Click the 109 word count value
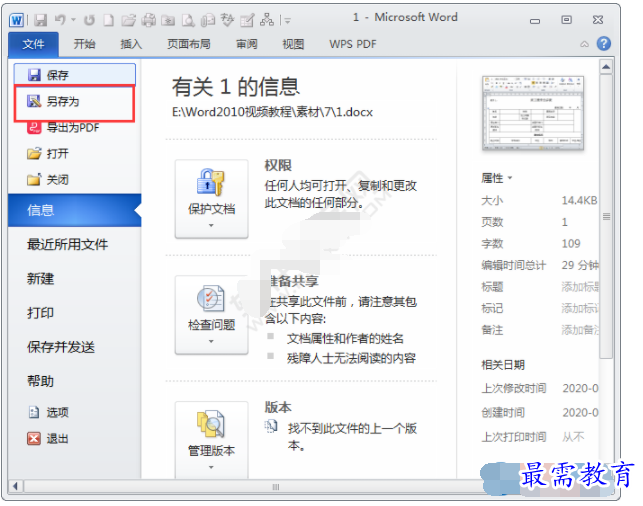Screen dimensions: 643x506 [x=571, y=244]
